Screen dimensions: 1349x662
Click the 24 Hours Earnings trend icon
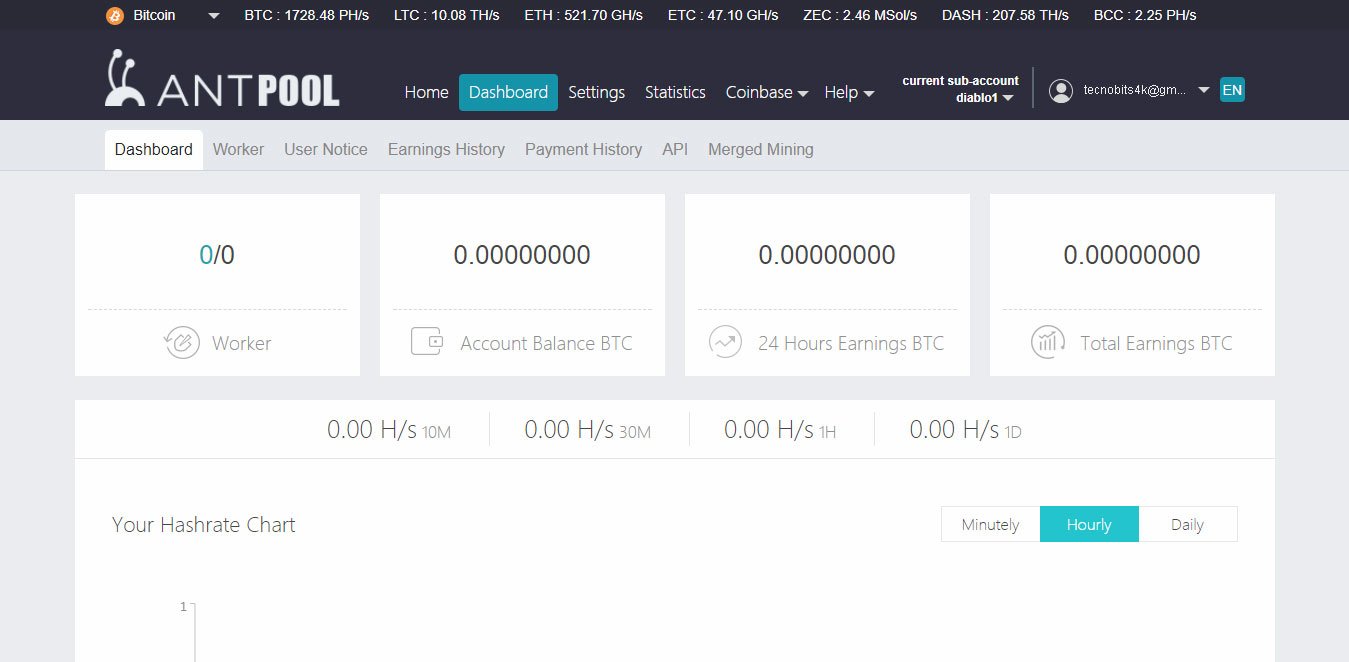coord(725,342)
